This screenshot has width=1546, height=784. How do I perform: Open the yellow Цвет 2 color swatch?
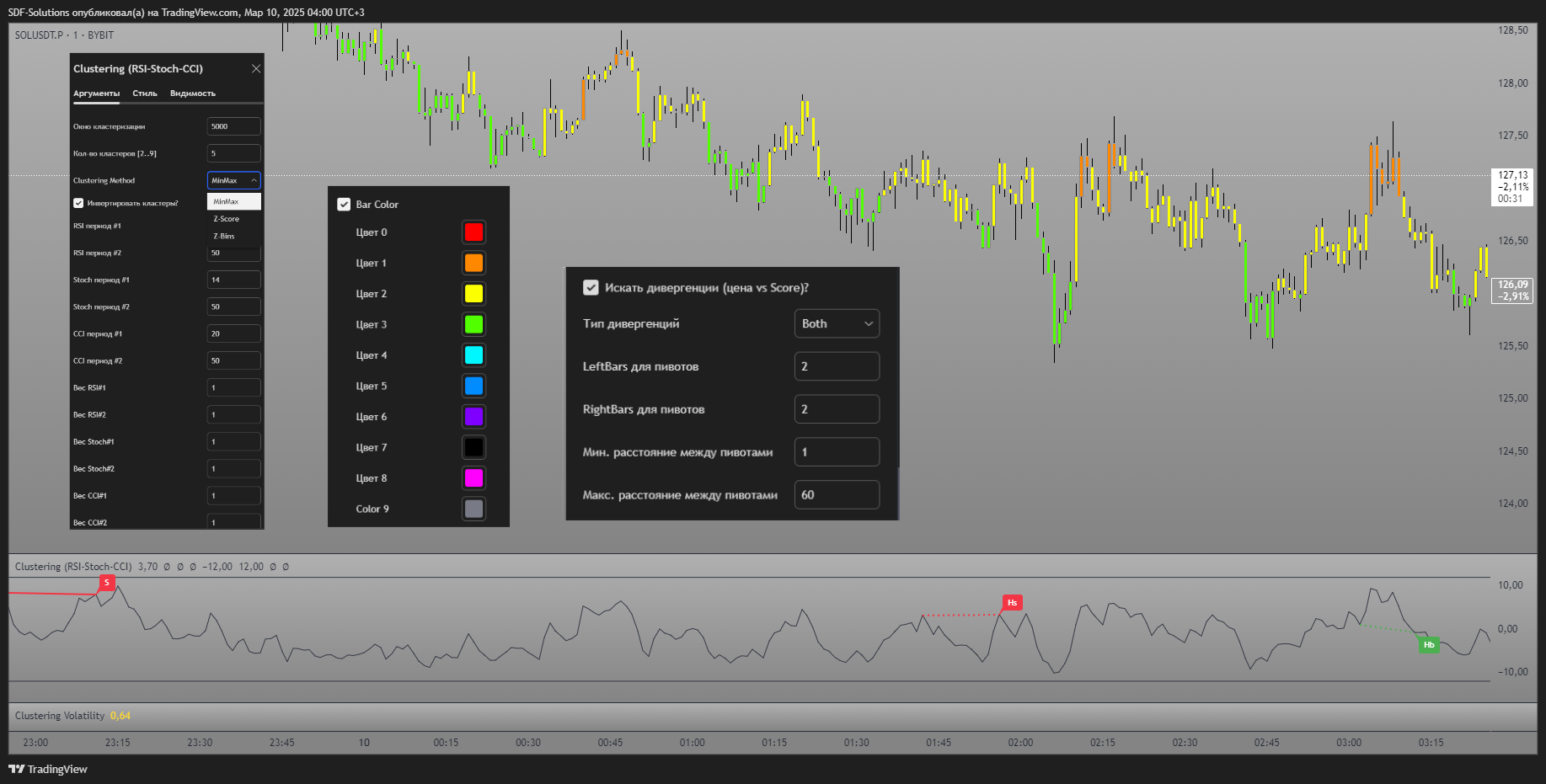(473, 293)
